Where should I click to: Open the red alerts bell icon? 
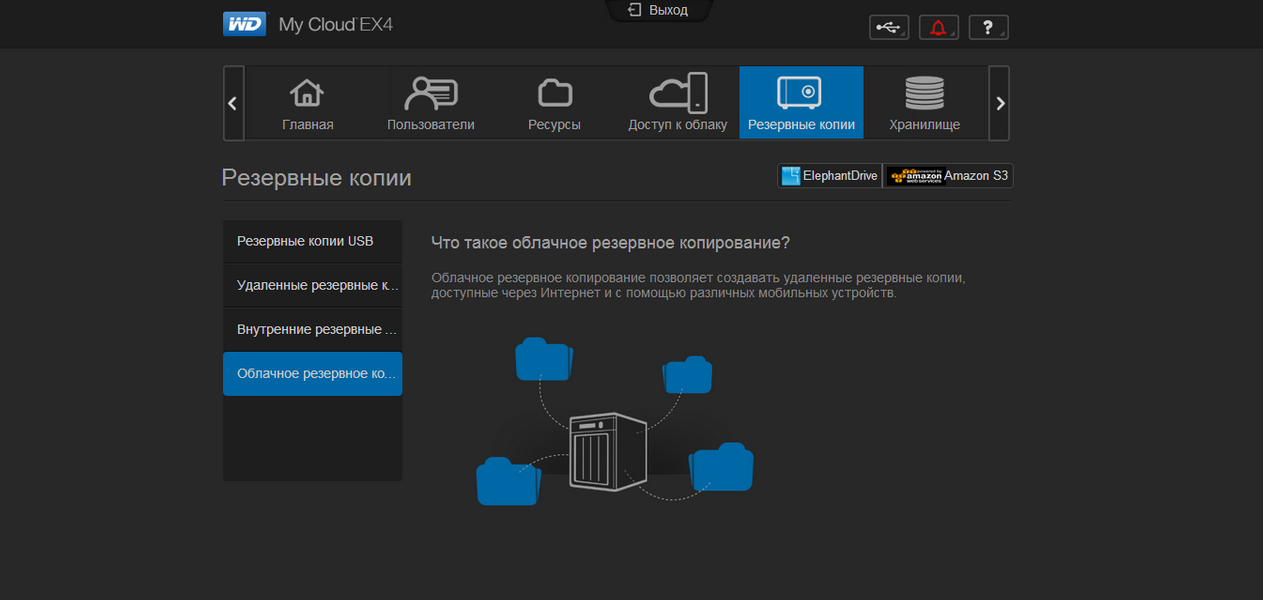tap(938, 28)
